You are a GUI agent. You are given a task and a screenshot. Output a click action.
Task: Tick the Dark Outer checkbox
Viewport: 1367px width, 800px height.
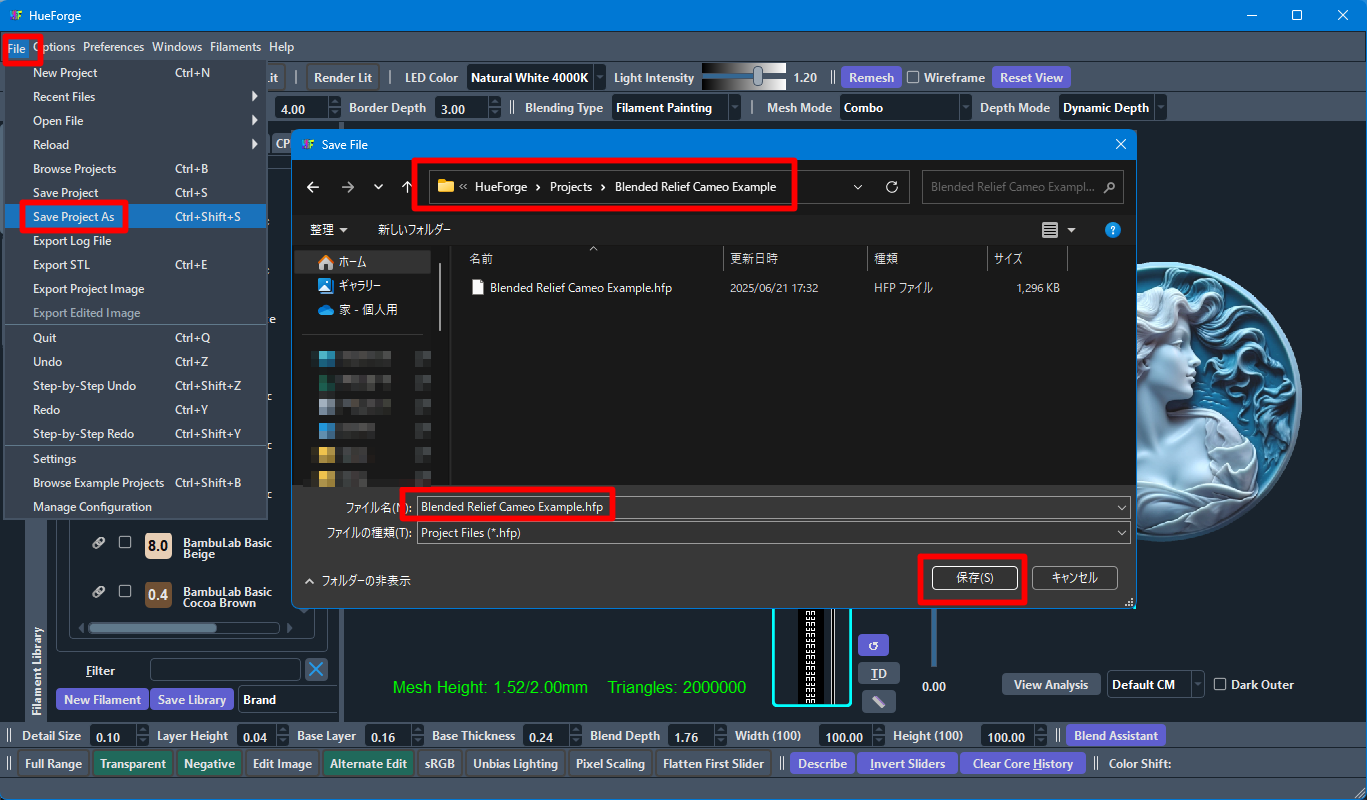click(1220, 685)
